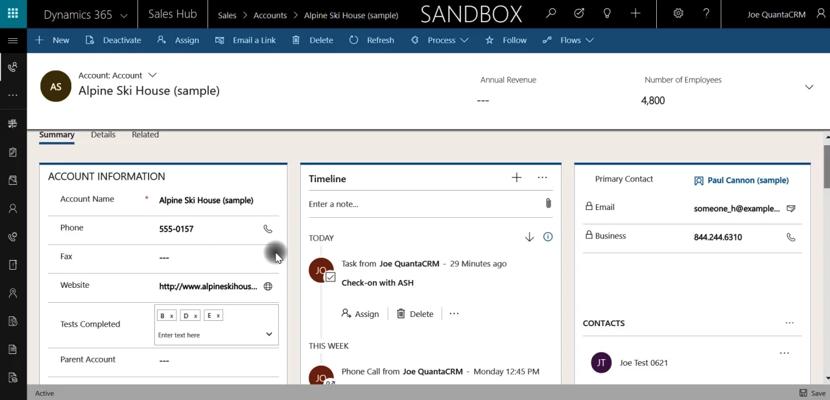Viewport: 830px width, 400px height.
Task: Mark Check-on with ASH task complete
Action: [x=330, y=277]
